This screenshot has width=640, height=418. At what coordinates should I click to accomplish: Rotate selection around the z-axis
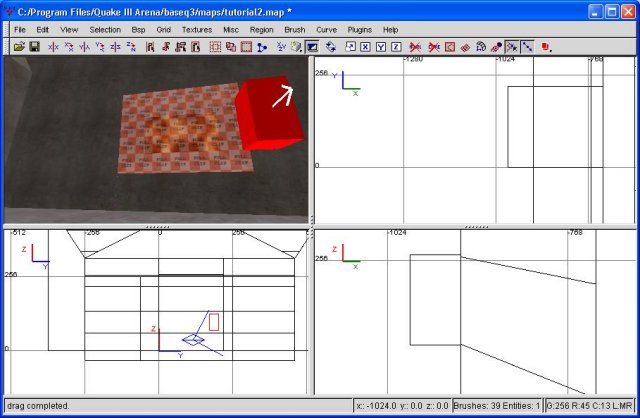tap(131, 47)
